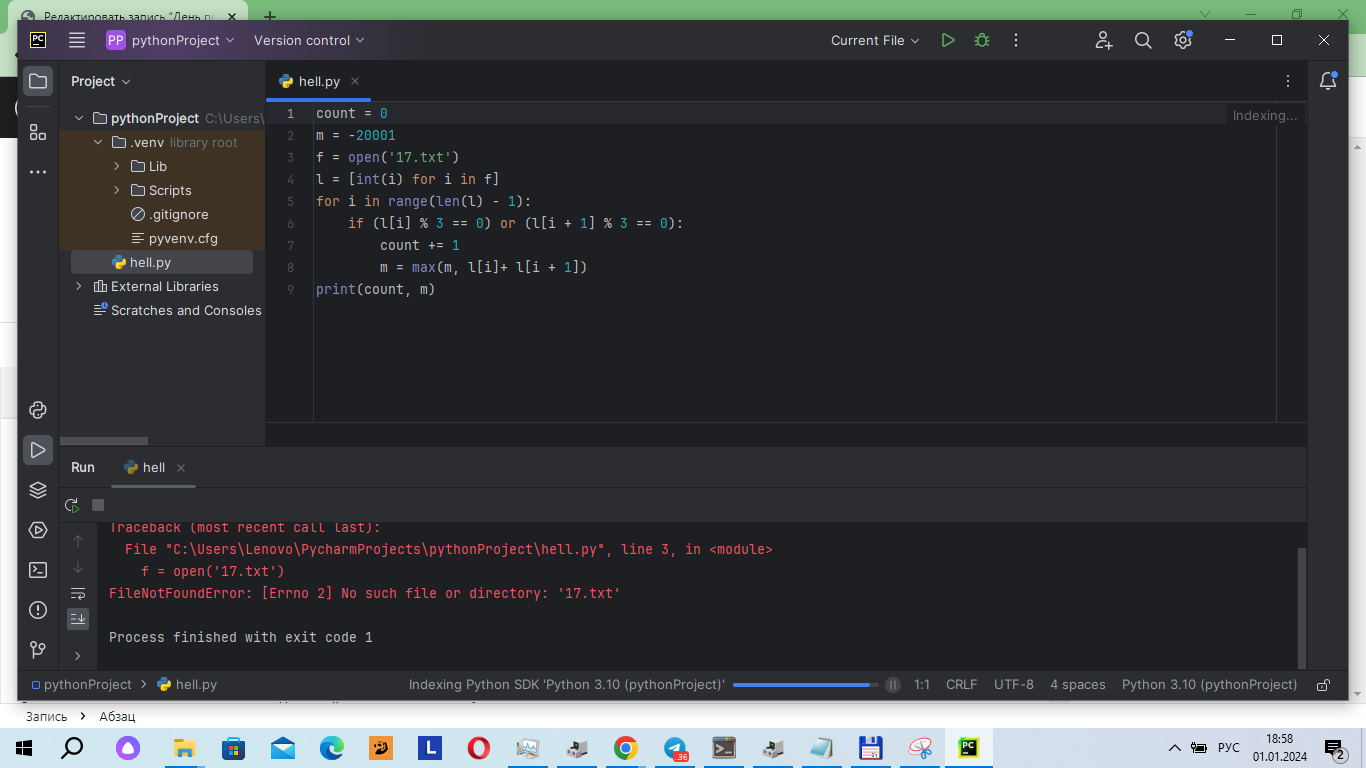1366x768 pixels.
Task: Open Python Packages layers icon
Action: 38,490
